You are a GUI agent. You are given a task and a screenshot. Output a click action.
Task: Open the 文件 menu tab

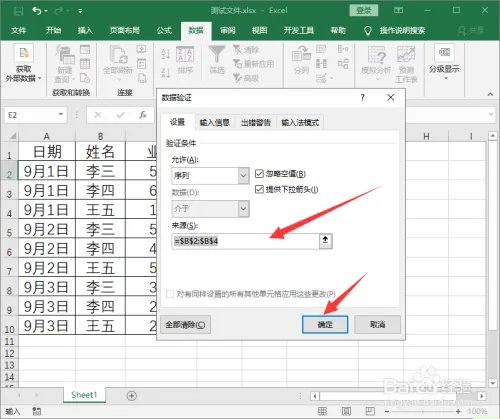click(18, 31)
